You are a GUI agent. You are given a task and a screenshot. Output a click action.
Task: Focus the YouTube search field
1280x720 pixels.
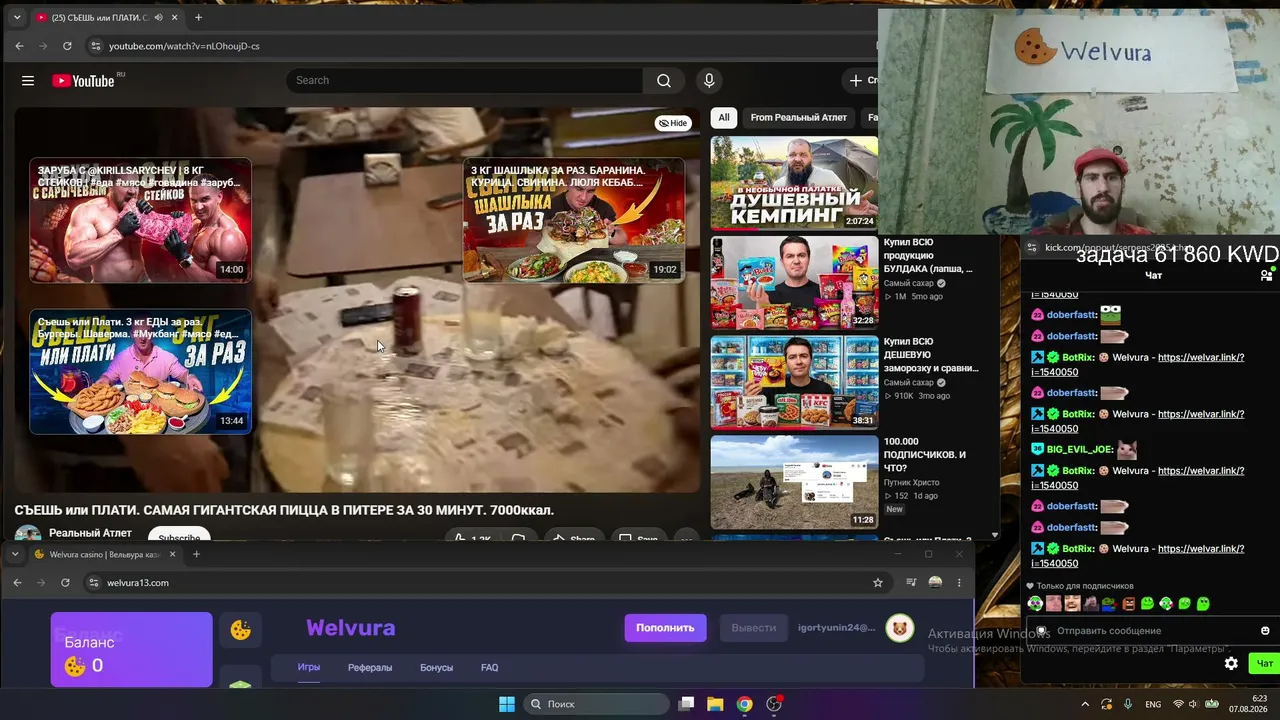(465, 81)
